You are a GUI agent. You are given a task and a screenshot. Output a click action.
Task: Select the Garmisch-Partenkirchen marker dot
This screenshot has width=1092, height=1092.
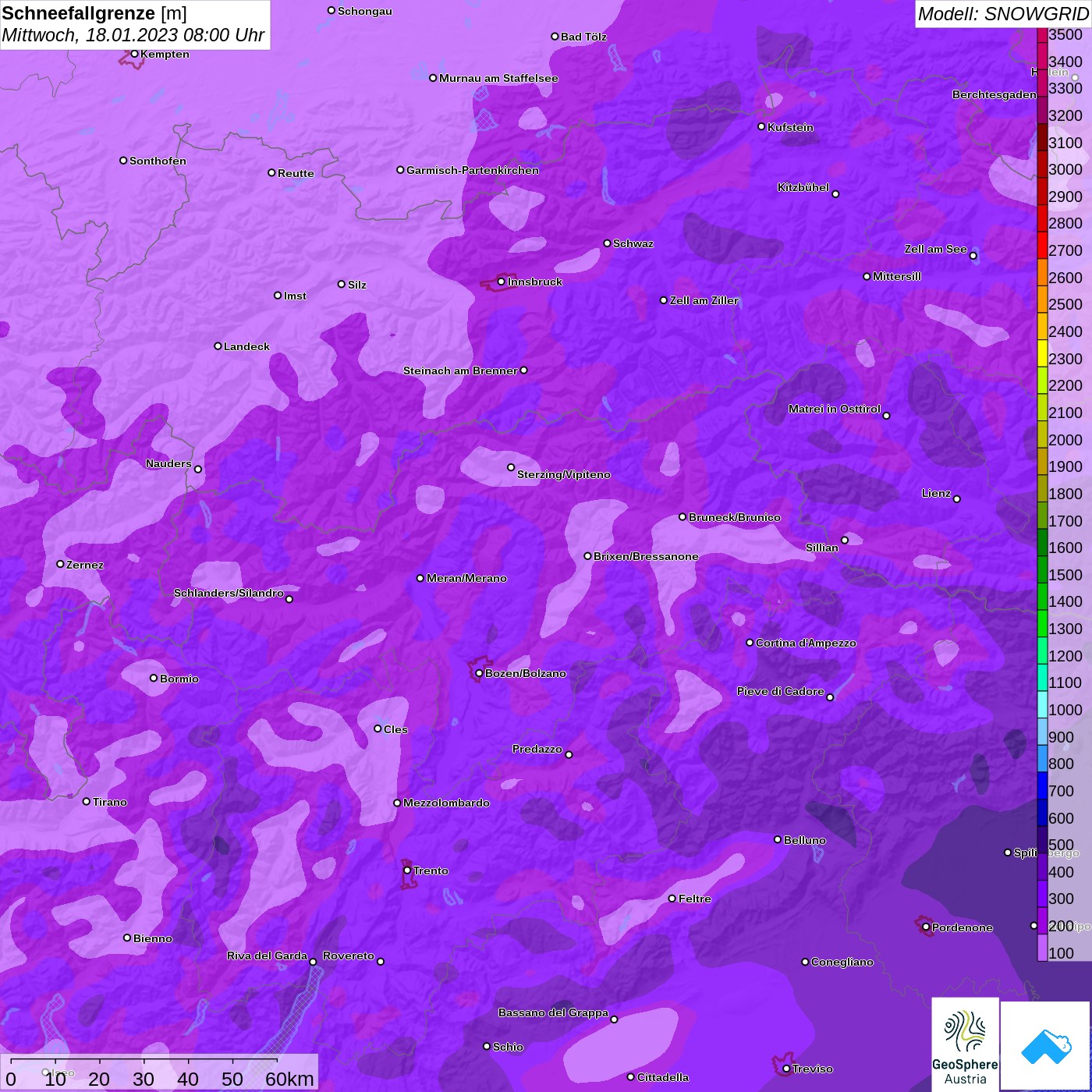[x=400, y=170]
